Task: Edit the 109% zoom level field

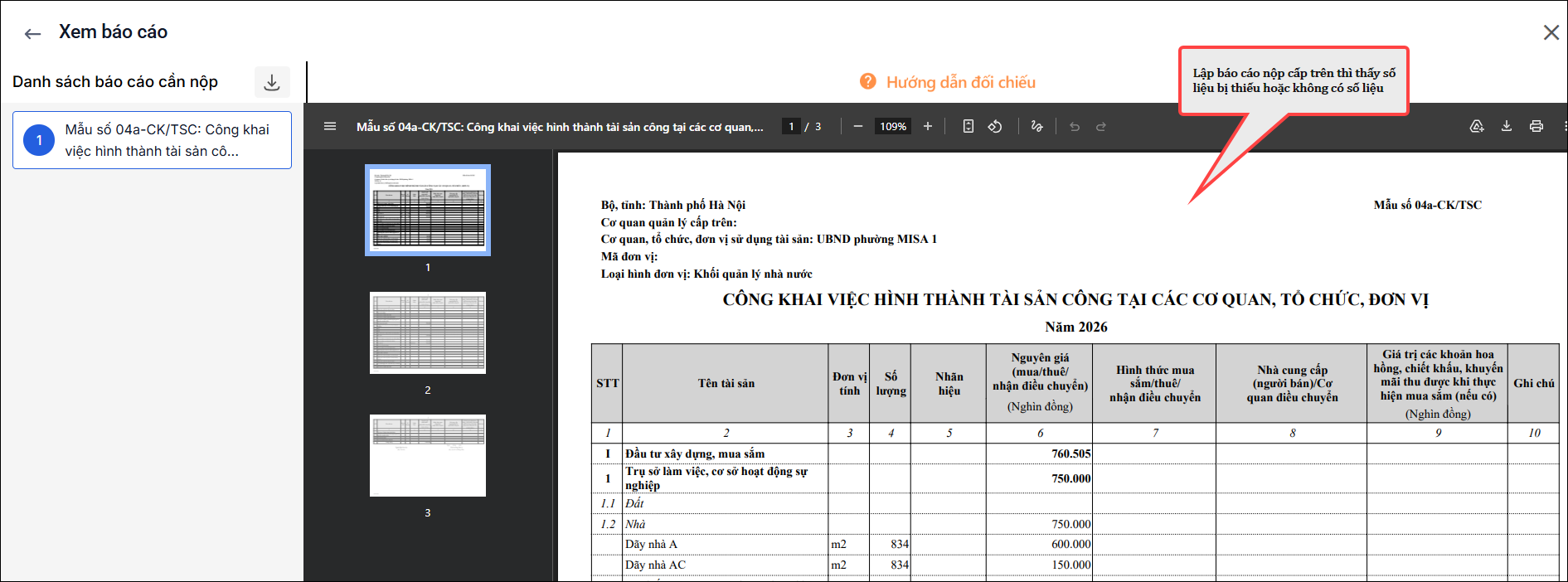Action: 893,126
